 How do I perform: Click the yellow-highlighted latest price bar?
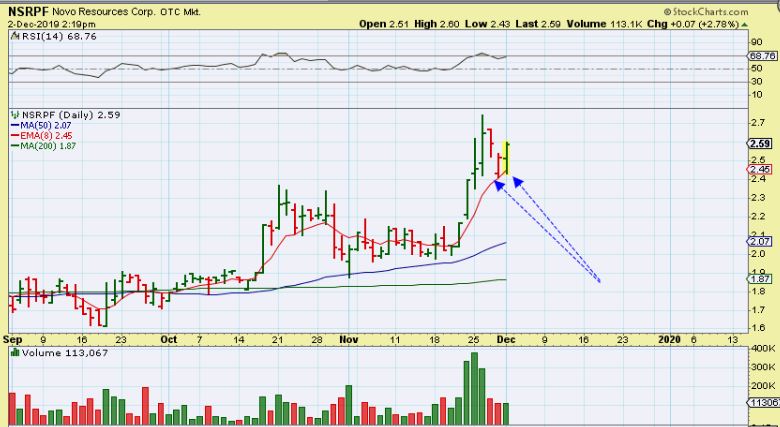(x=506, y=158)
